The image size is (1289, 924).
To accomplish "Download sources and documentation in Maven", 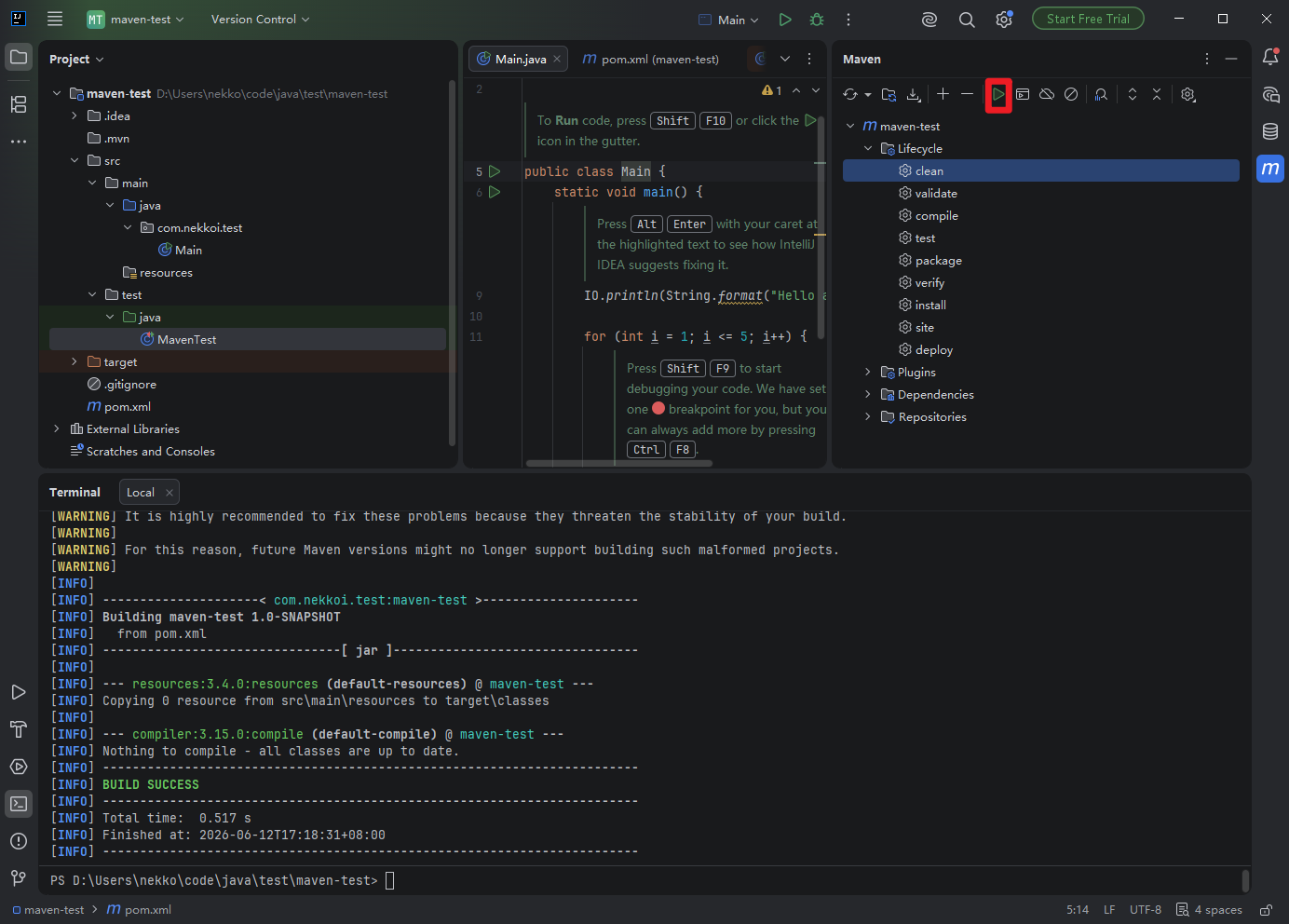I will pyautogui.click(x=914, y=94).
